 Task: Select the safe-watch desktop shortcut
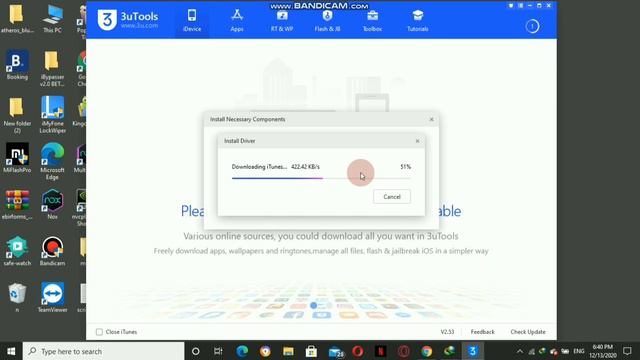coord(17,251)
